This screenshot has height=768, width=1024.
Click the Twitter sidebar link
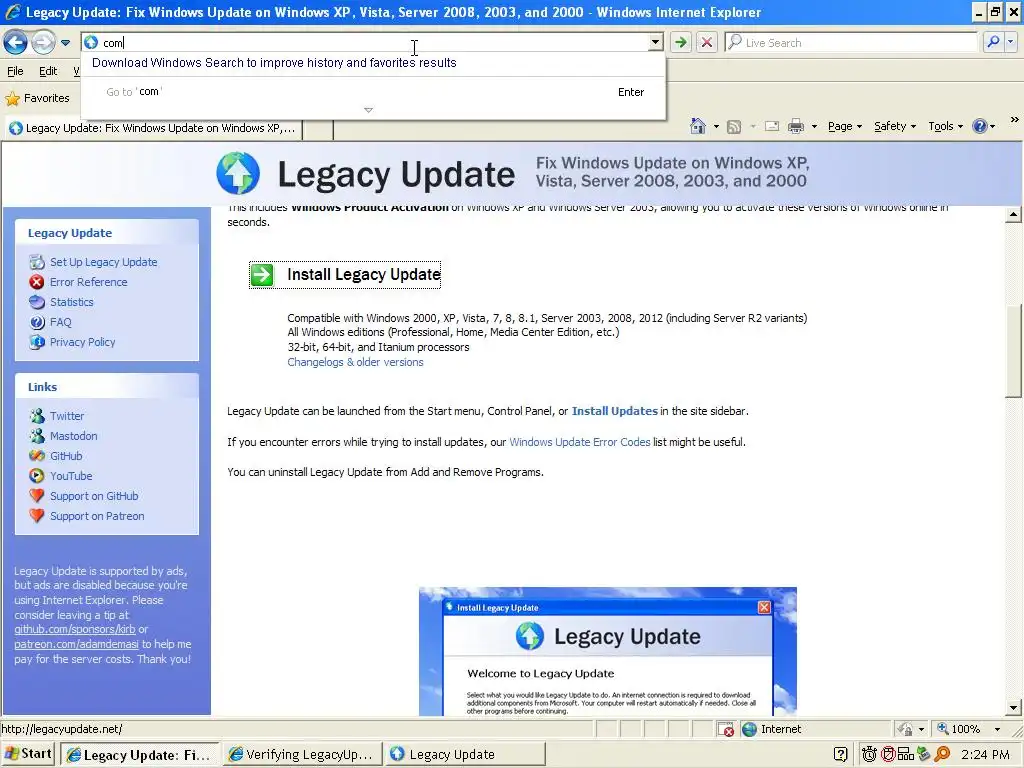pos(67,416)
